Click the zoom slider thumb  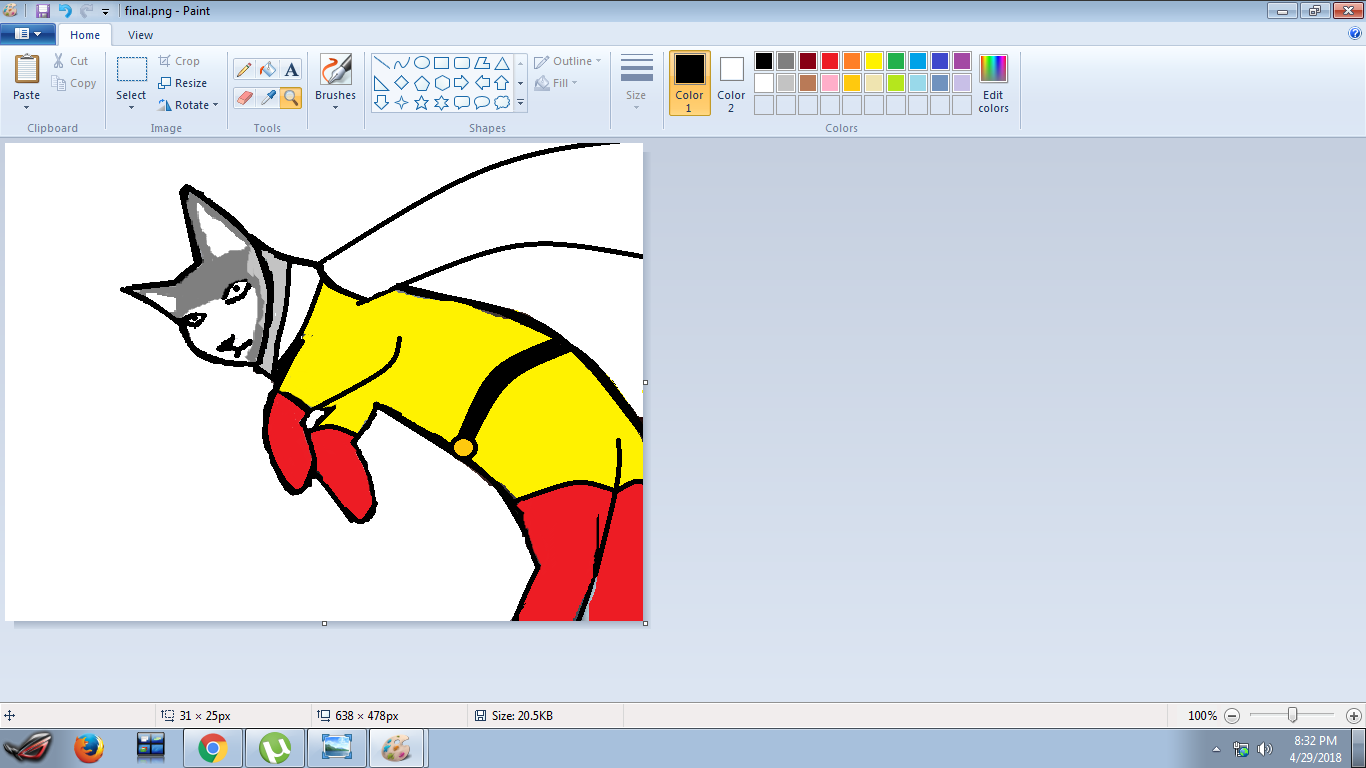tap(1293, 715)
